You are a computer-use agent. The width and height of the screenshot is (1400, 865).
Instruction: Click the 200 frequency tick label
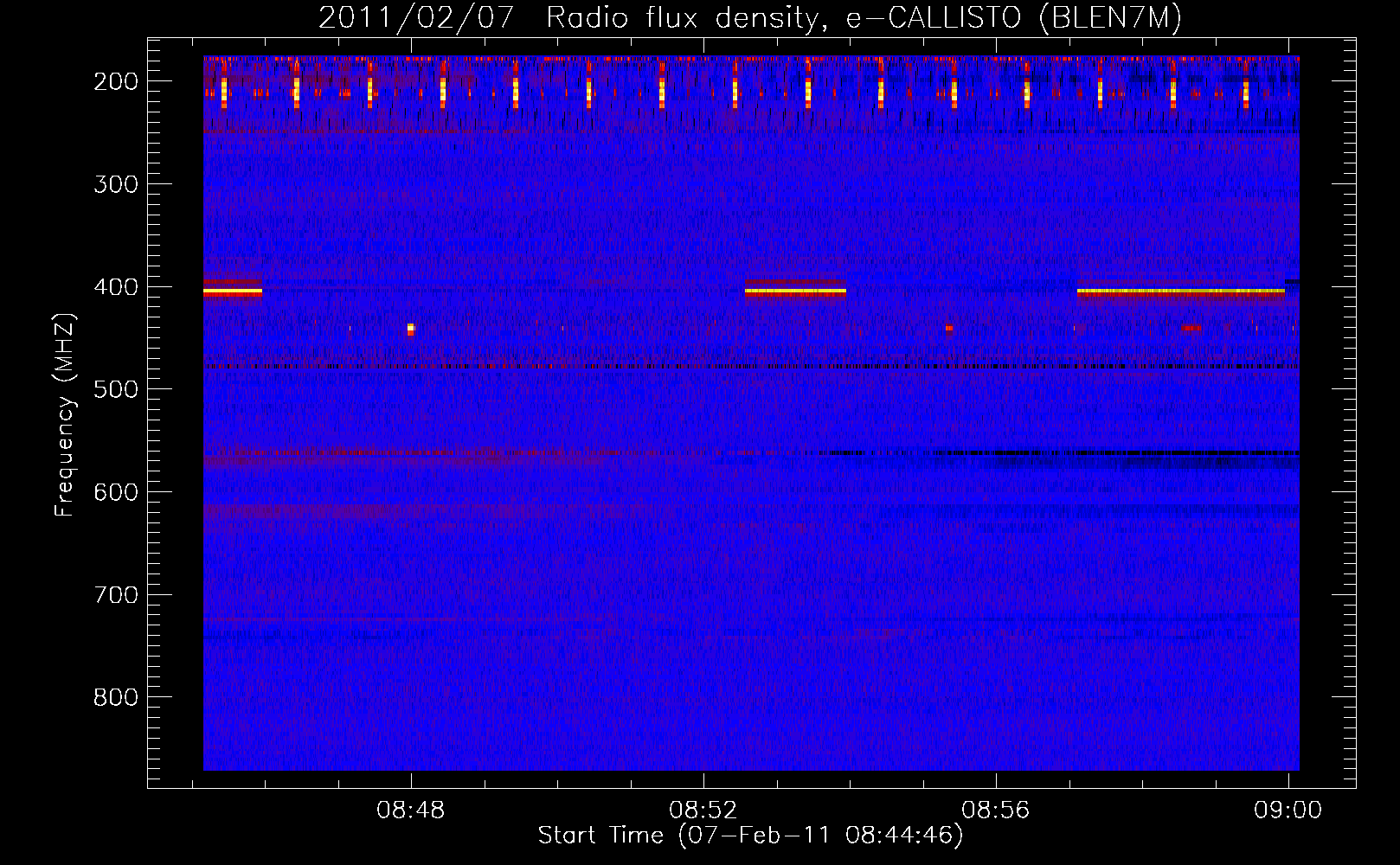tap(116, 81)
